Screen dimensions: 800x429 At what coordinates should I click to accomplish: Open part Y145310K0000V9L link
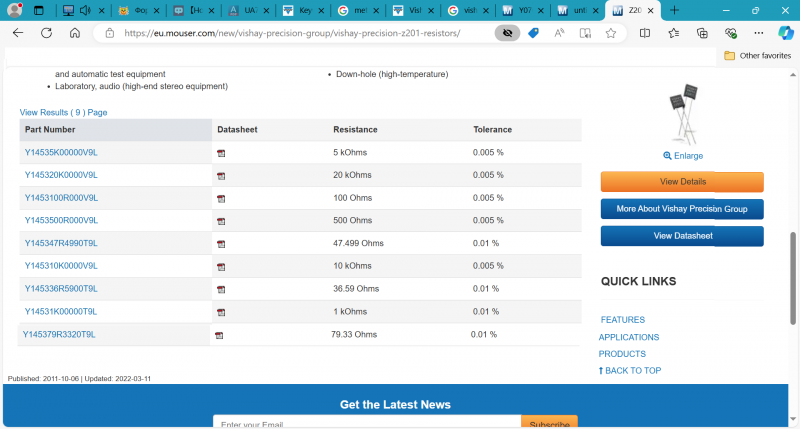click(x=61, y=266)
